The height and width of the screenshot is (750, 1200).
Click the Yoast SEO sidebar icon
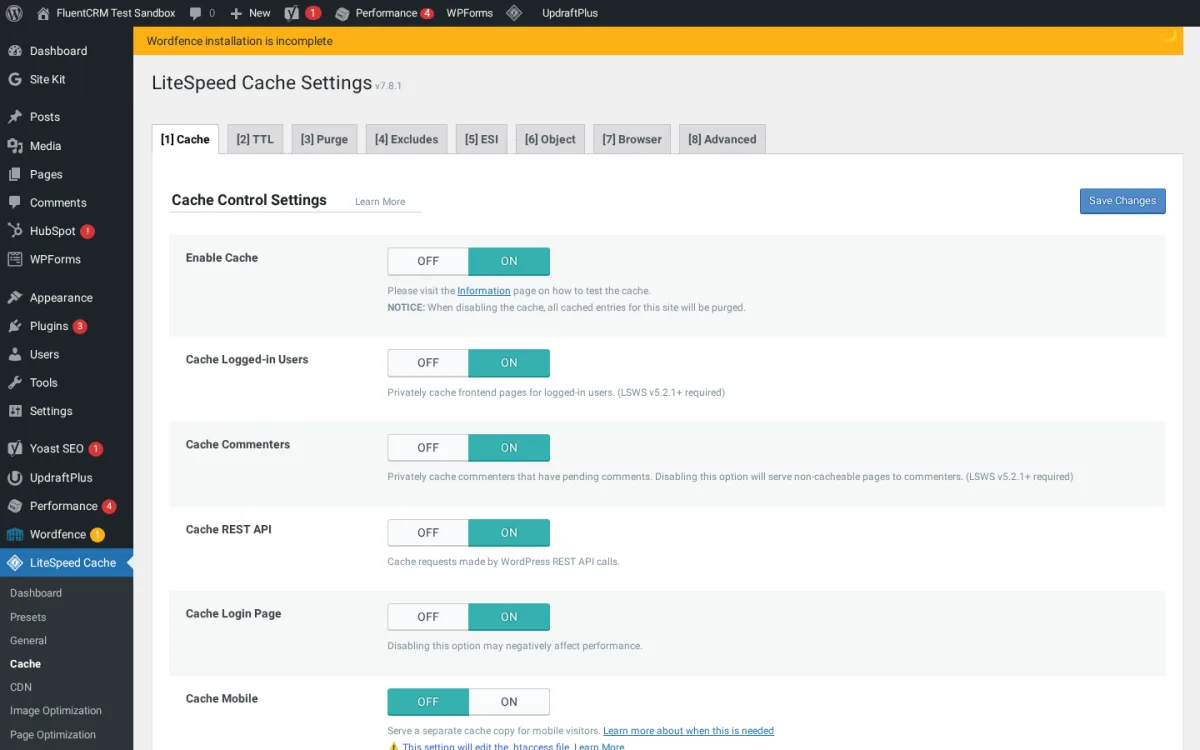pyautogui.click(x=15, y=449)
